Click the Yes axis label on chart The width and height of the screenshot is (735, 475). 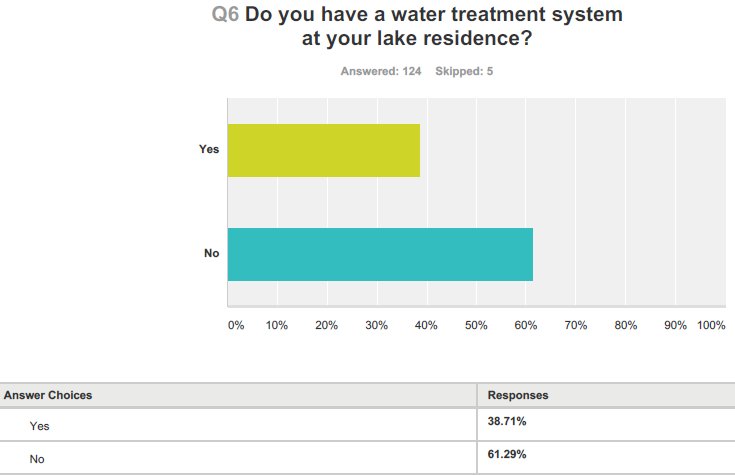click(x=209, y=150)
